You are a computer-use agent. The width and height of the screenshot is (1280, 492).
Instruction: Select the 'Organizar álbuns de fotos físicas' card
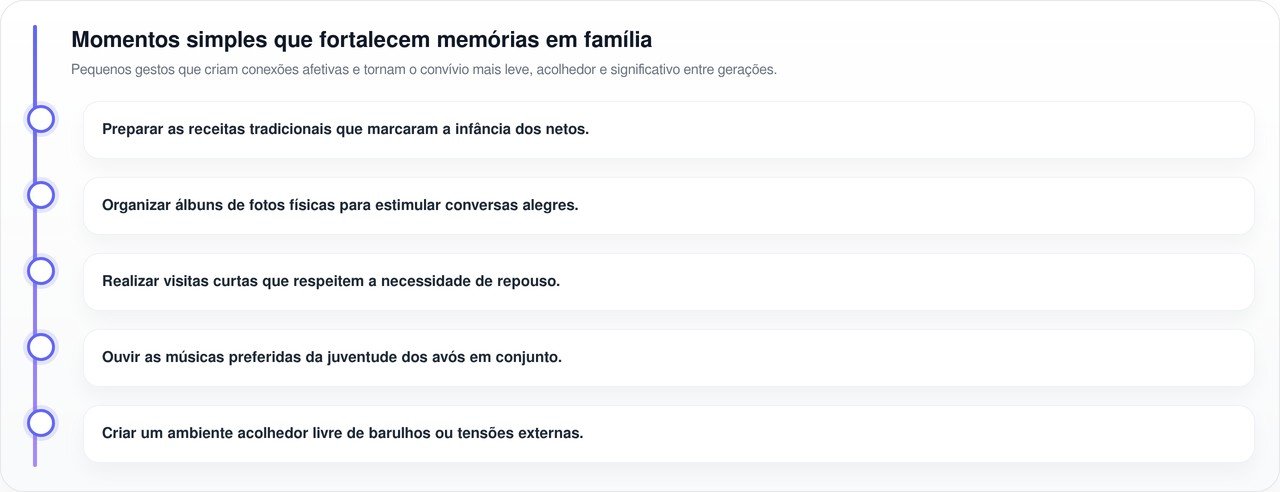click(668, 206)
